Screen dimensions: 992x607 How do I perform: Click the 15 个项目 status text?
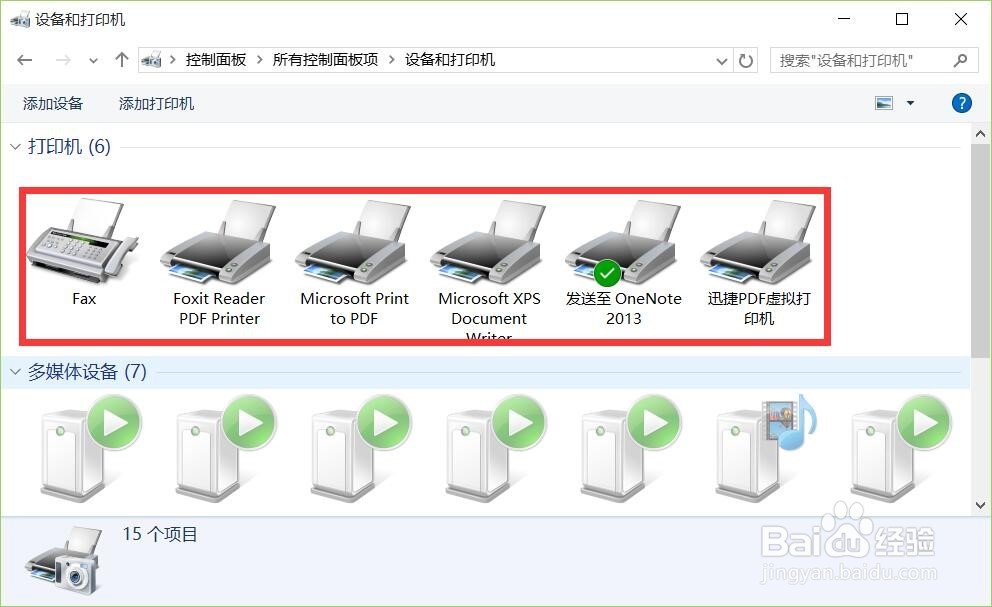(x=160, y=534)
